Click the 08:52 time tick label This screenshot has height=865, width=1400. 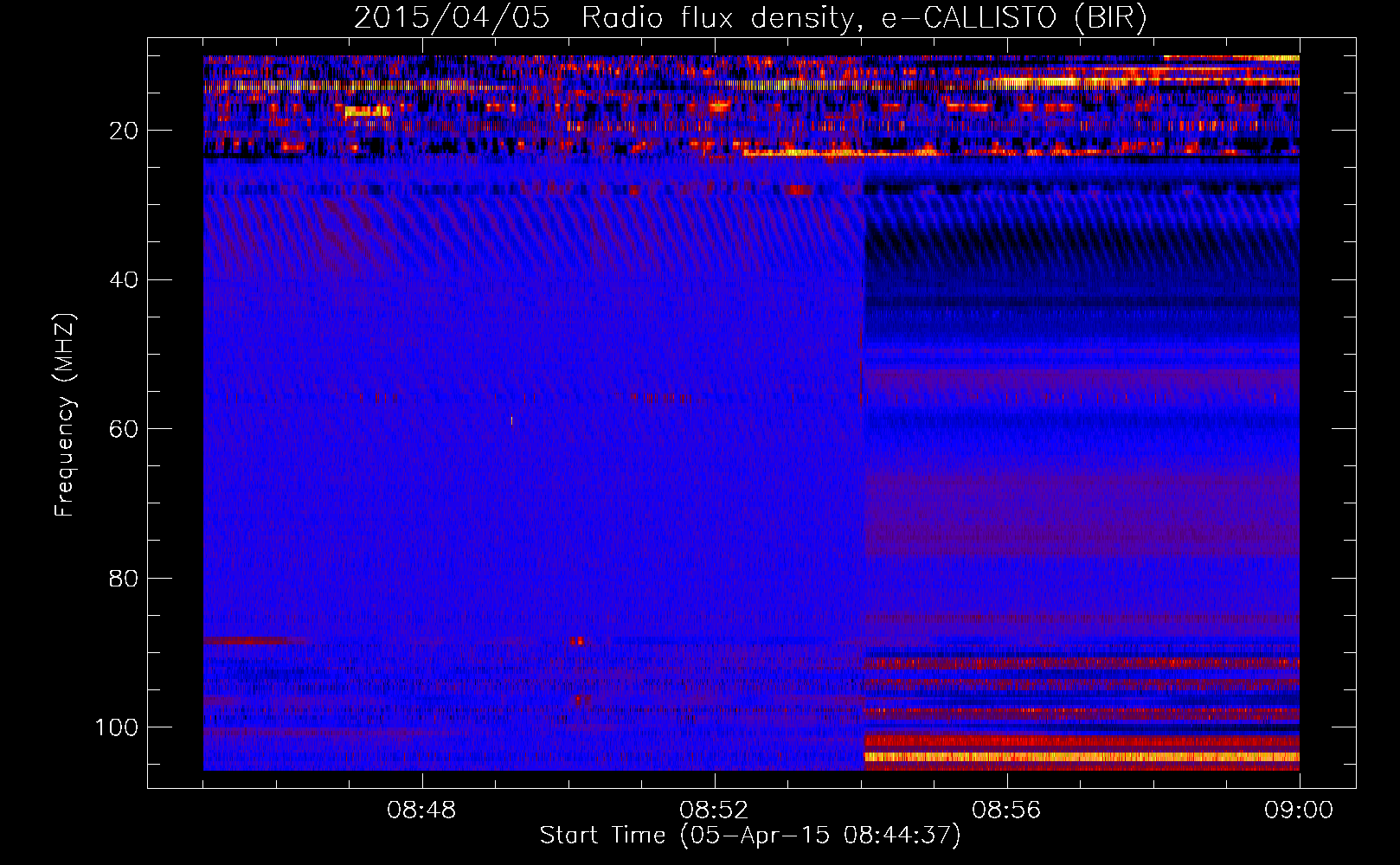[x=714, y=811]
